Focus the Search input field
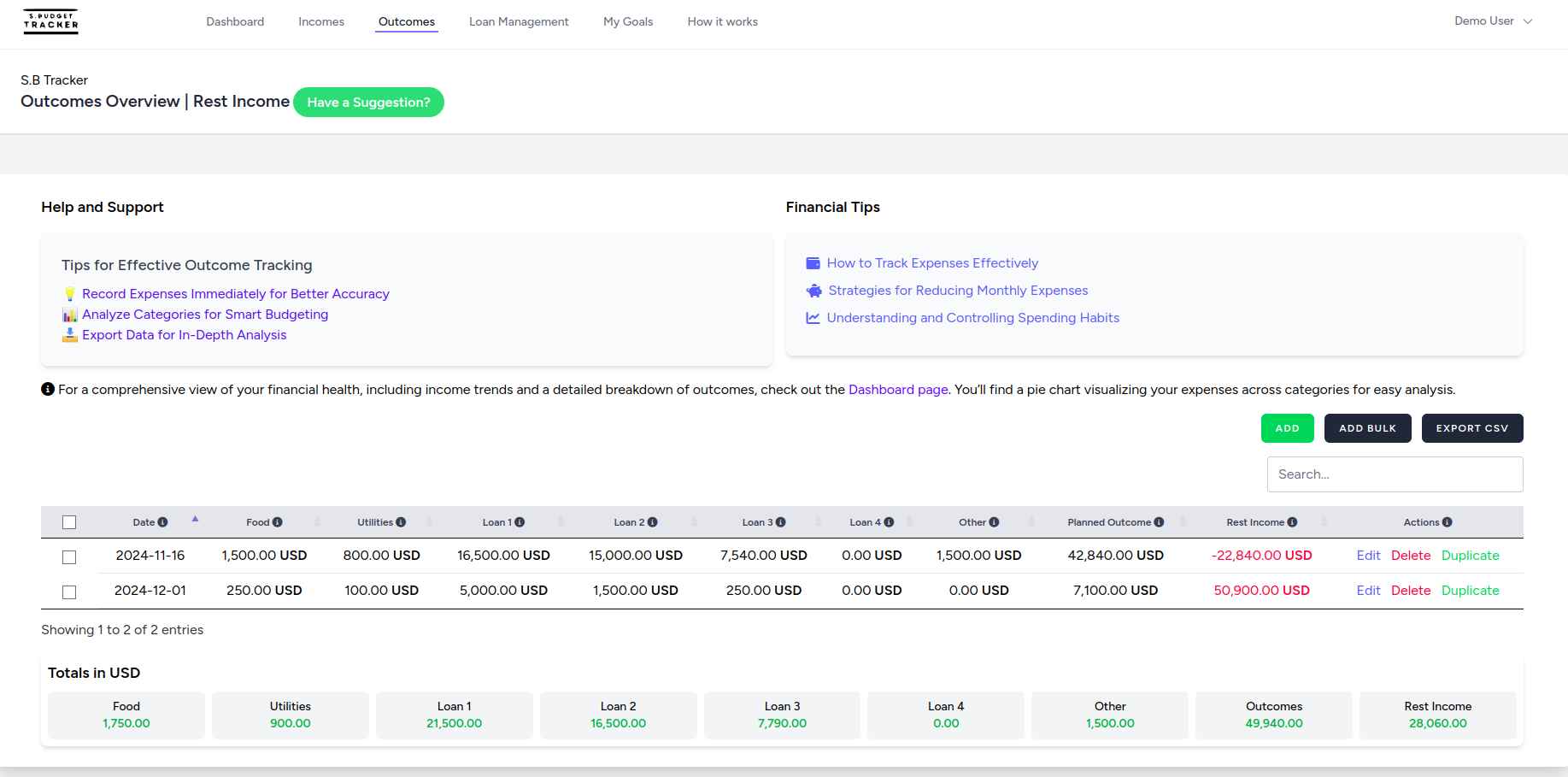Image resolution: width=1568 pixels, height=777 pixels. [x=1395, y=474]
